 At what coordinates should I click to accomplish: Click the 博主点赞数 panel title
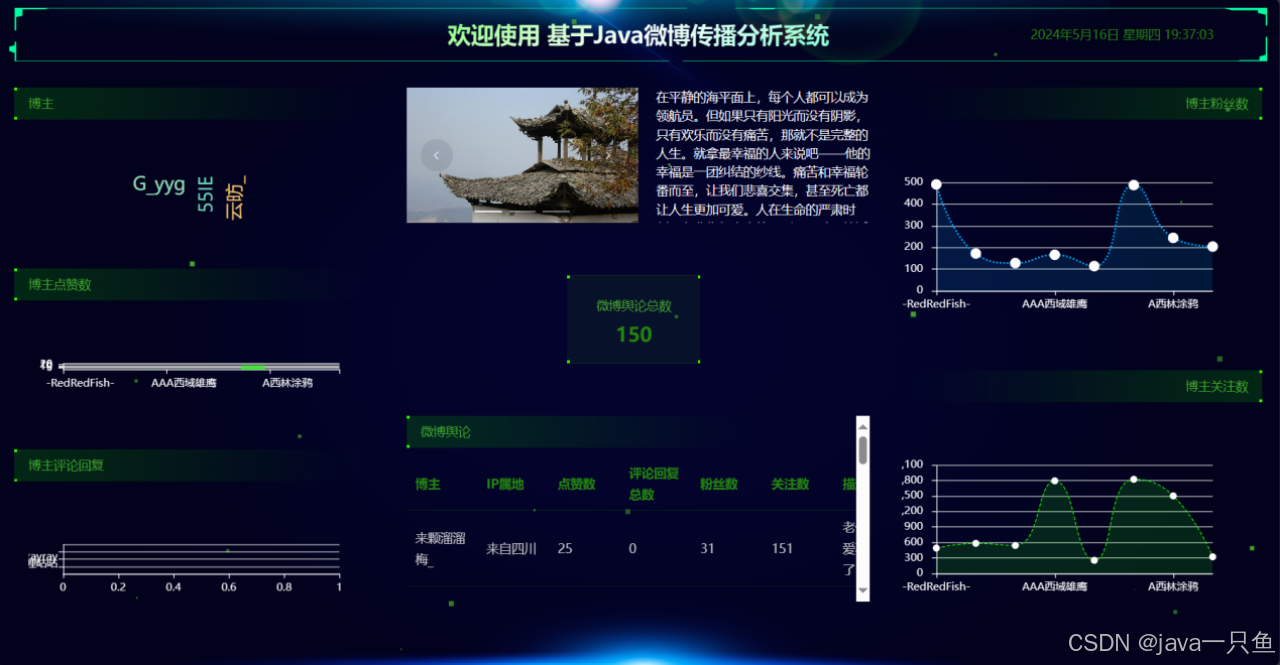coord(60,285)
